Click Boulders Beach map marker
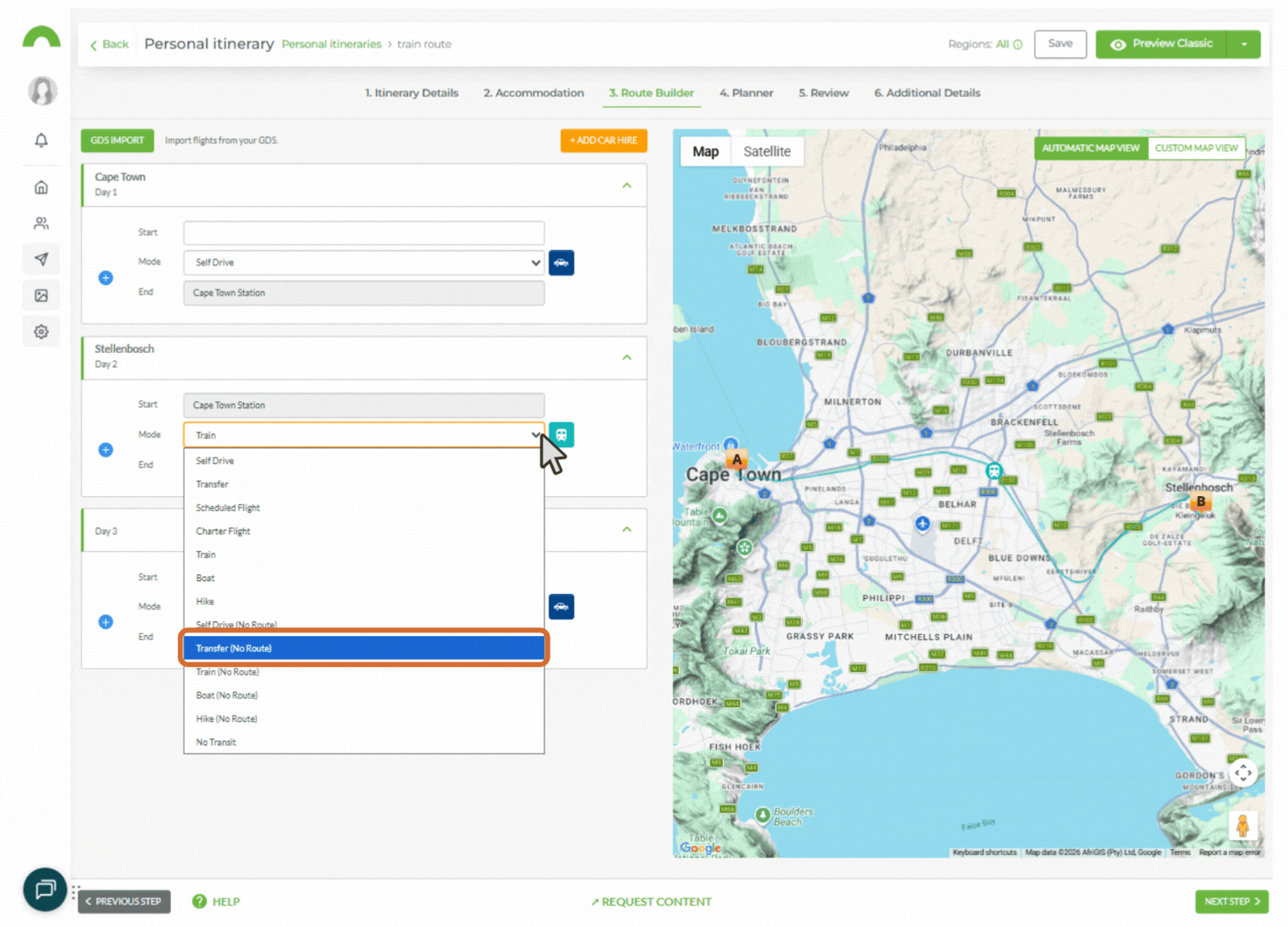This screenshot has width=1288, height=927. [762, 815]
